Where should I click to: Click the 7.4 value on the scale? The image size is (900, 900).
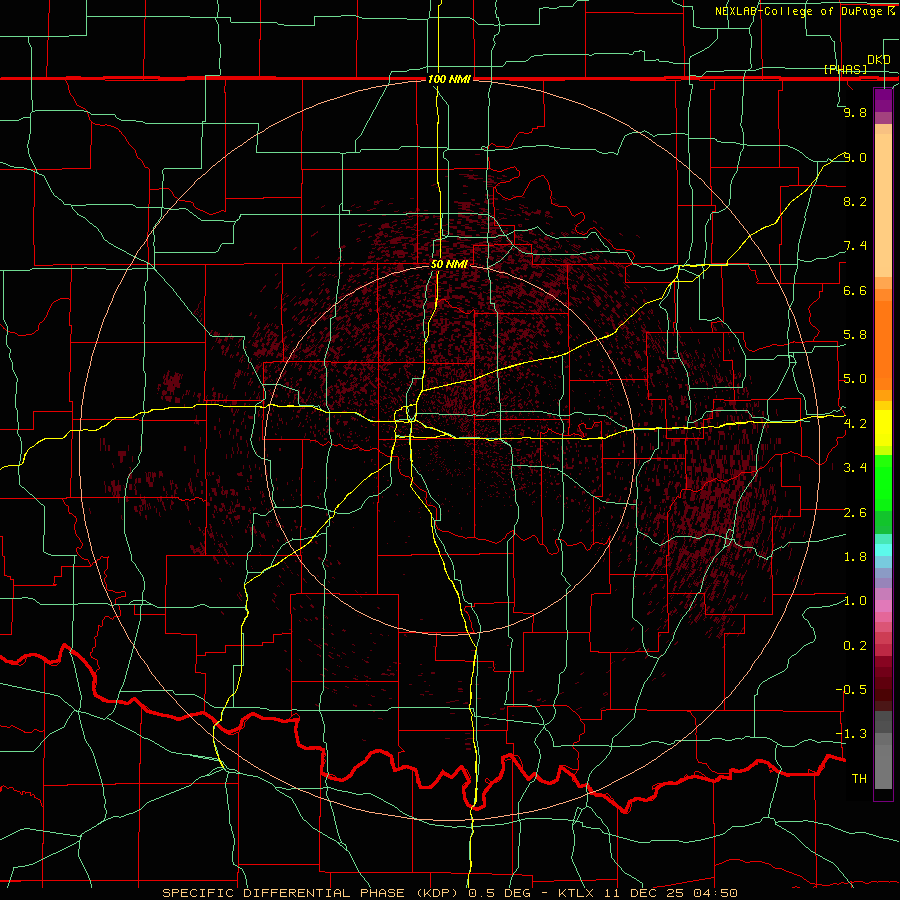(855, 246)
